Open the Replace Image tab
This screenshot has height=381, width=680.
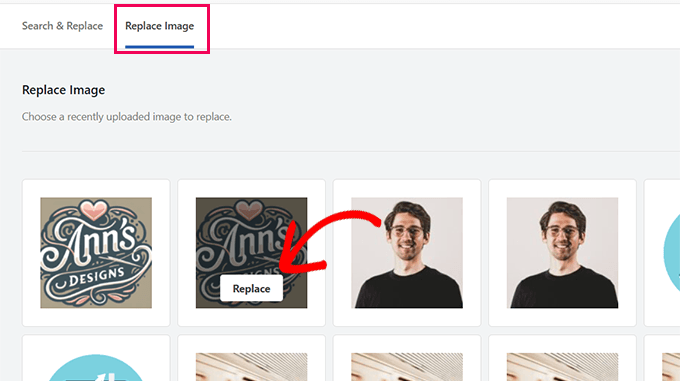point(160,26)
